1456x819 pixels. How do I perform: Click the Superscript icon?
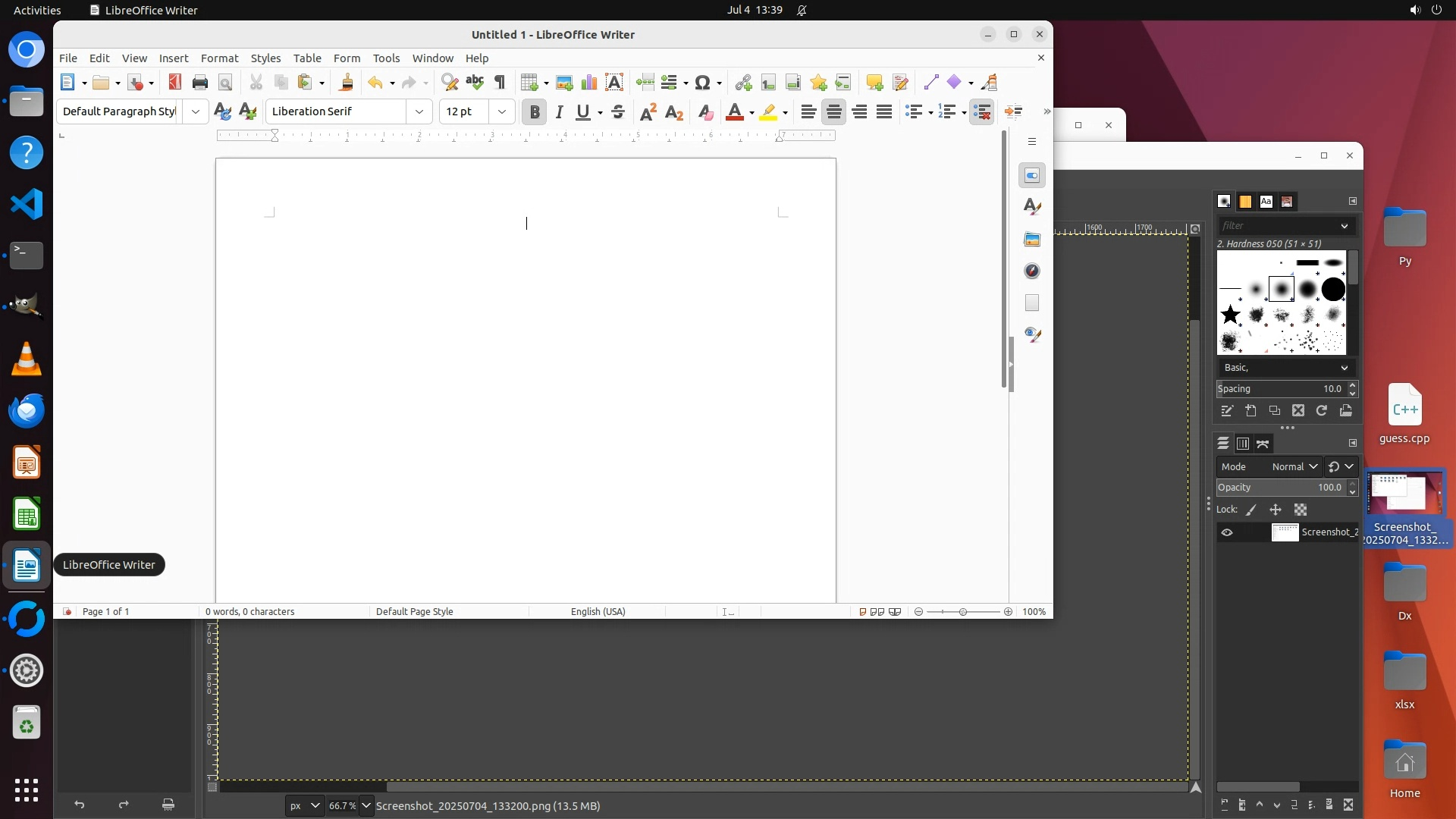point(648,112)
